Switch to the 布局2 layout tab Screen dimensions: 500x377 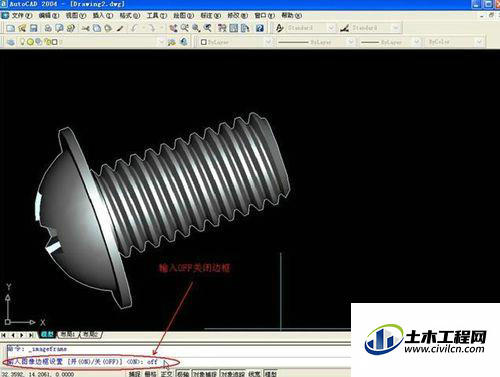pos(91,334)
